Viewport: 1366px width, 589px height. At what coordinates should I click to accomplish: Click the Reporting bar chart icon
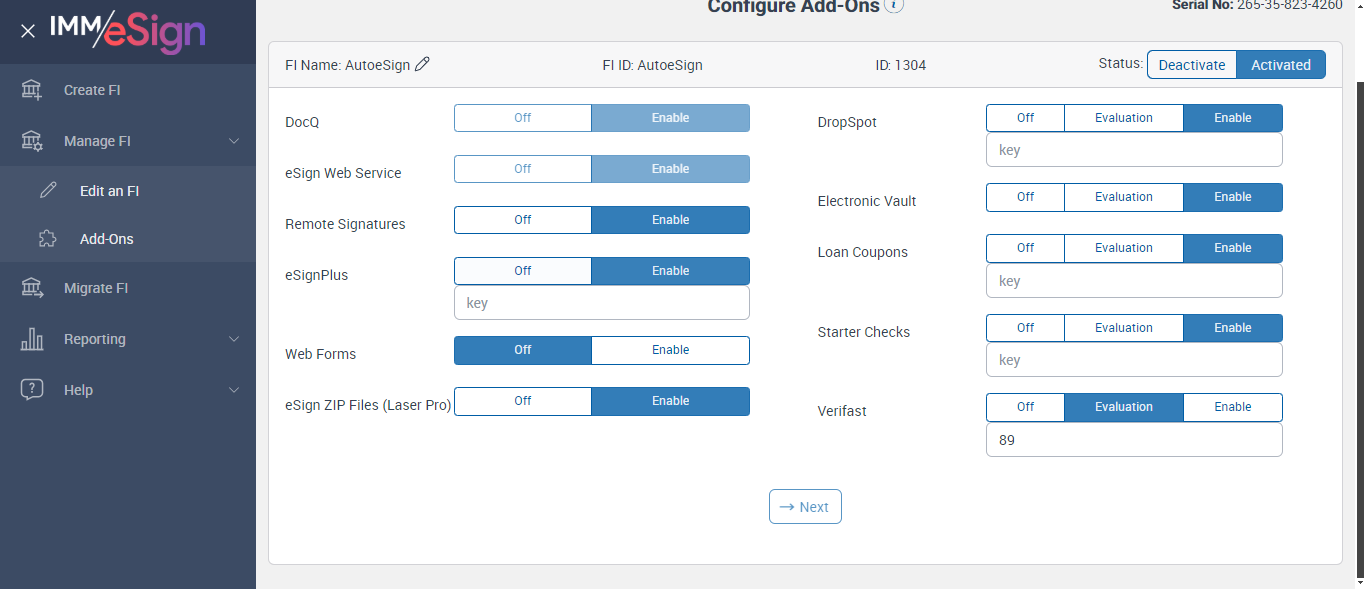click(32, 339)
